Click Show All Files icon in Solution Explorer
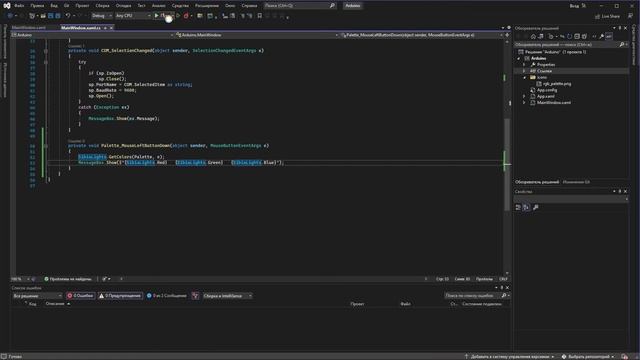Viewport: 640px width, 360px height. (584, 36)
